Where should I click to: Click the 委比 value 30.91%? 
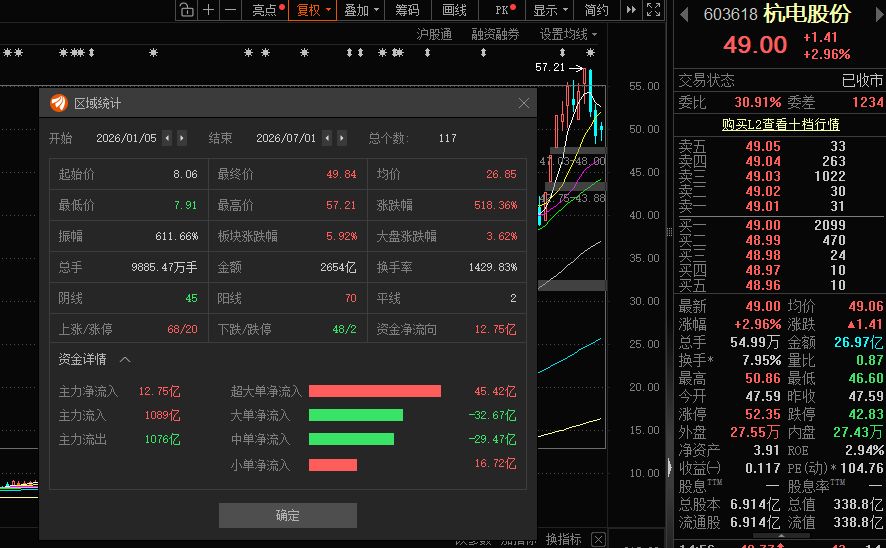758,102
